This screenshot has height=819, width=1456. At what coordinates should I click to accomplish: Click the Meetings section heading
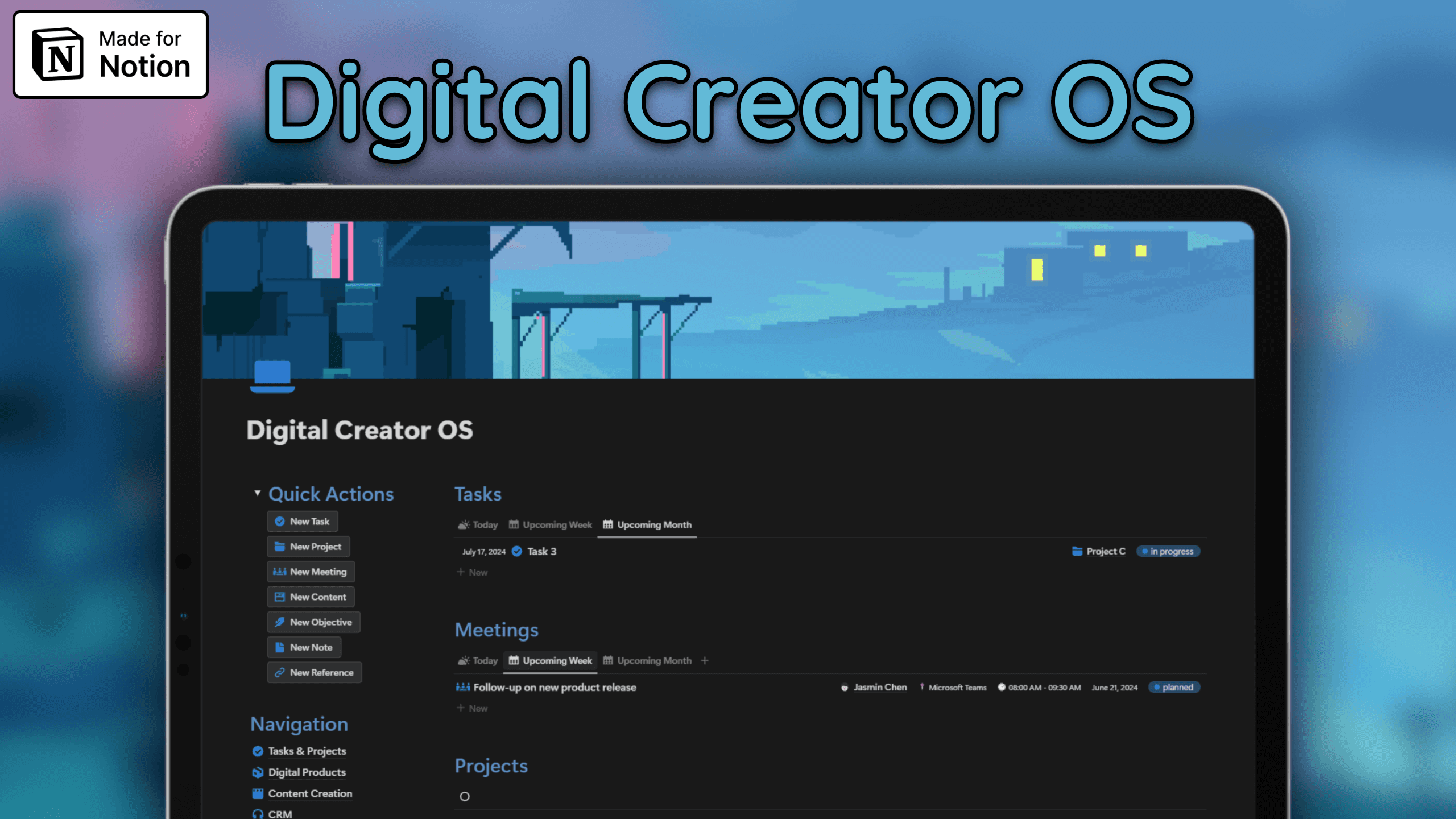coord(497,630)
